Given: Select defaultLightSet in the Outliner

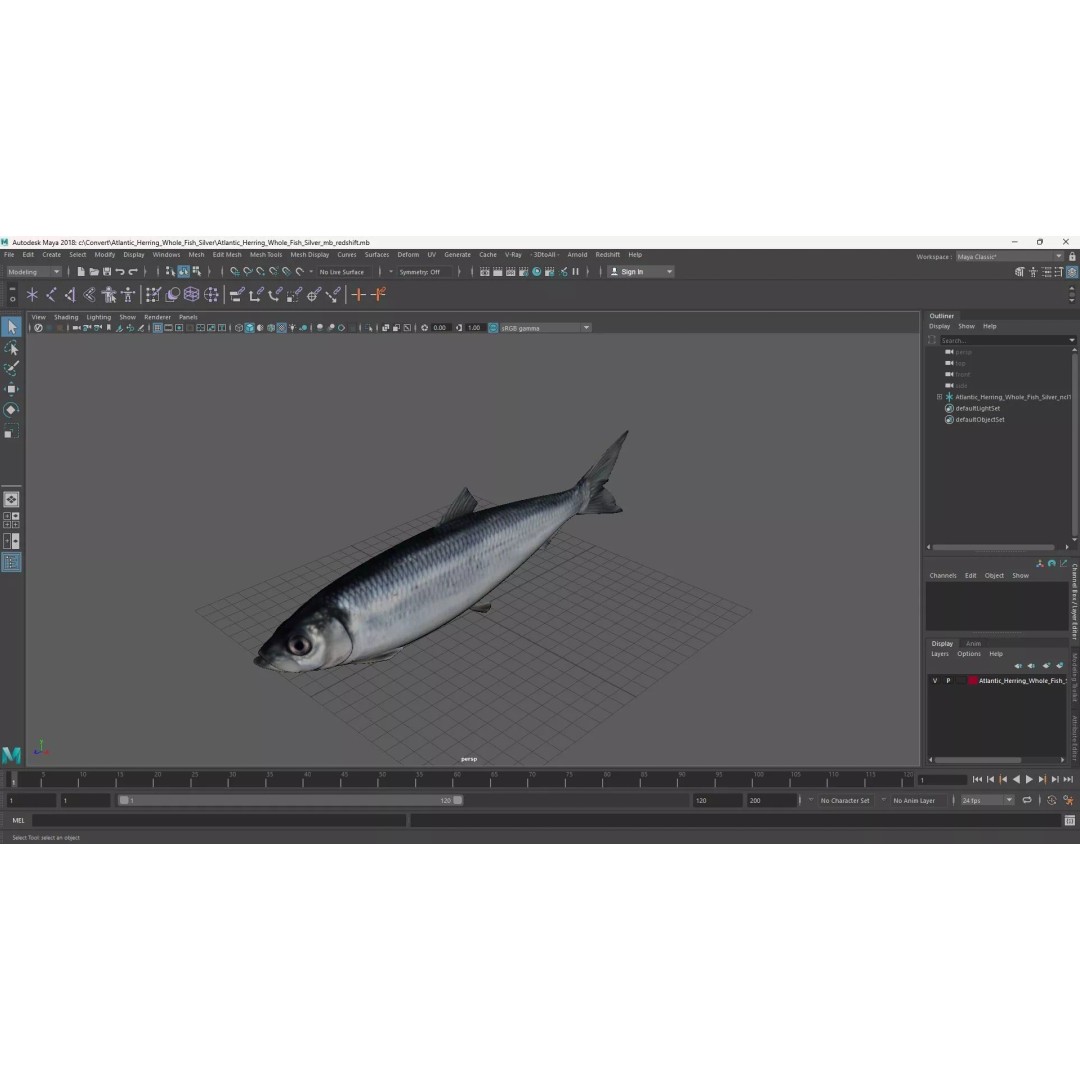Looking at the screenshot, I should point(977,408).
